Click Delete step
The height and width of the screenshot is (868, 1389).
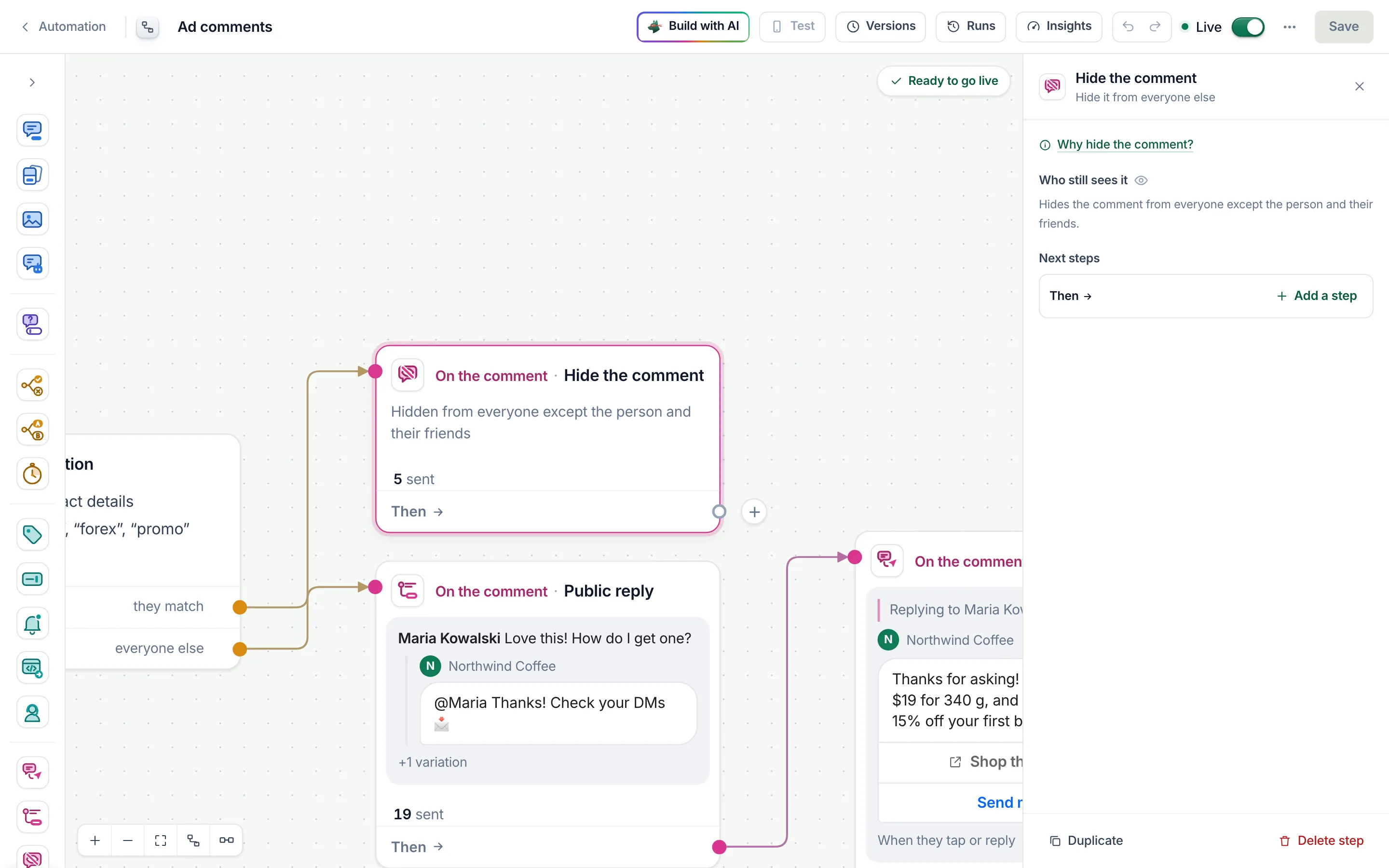1321,841
